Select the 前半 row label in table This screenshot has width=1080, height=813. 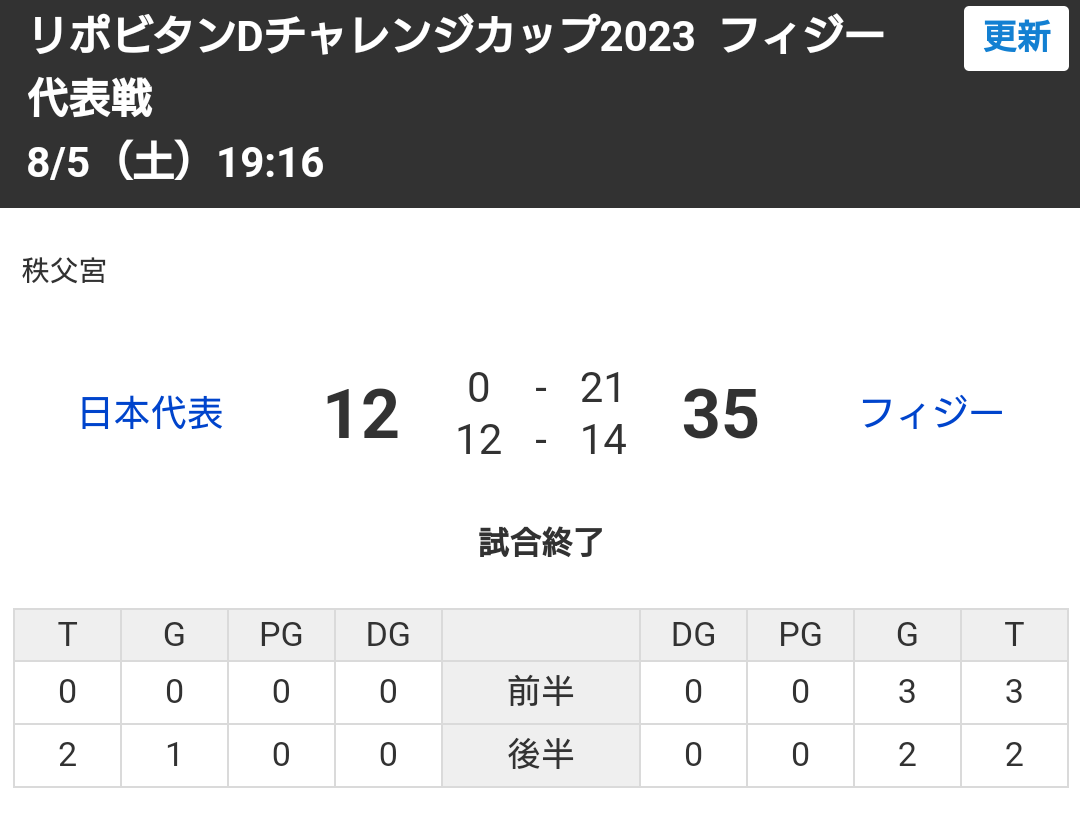pos(540,692)
